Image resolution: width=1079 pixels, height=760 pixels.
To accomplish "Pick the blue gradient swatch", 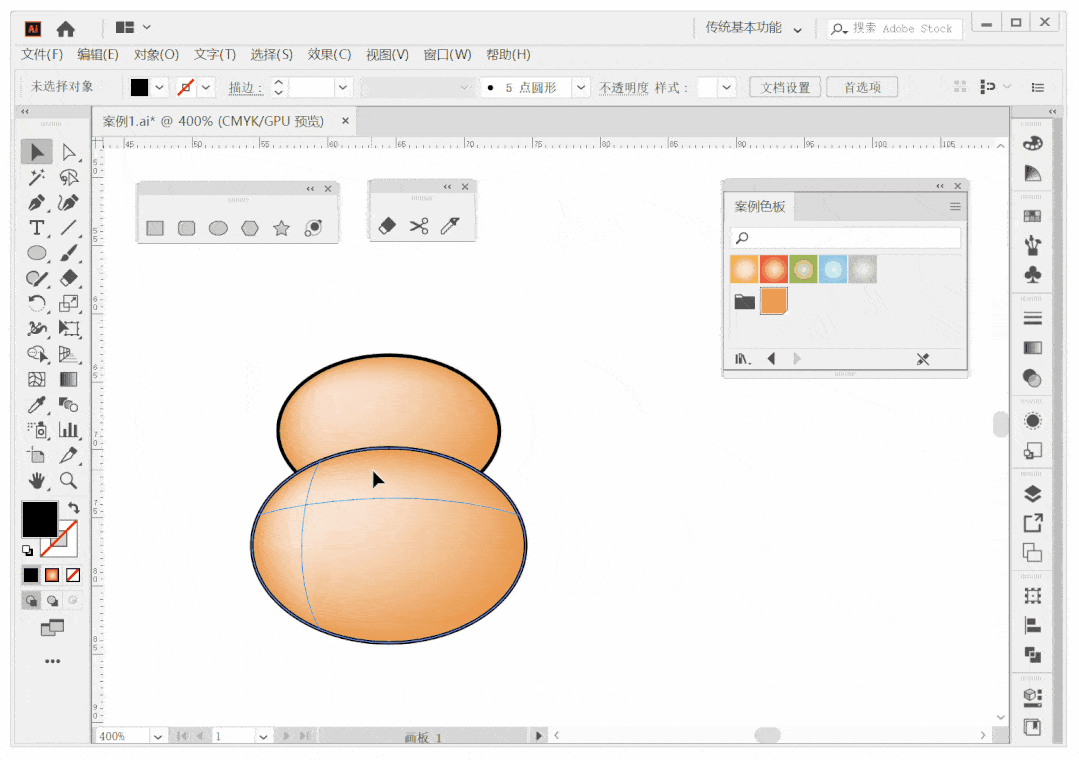I will click(833, 269).
